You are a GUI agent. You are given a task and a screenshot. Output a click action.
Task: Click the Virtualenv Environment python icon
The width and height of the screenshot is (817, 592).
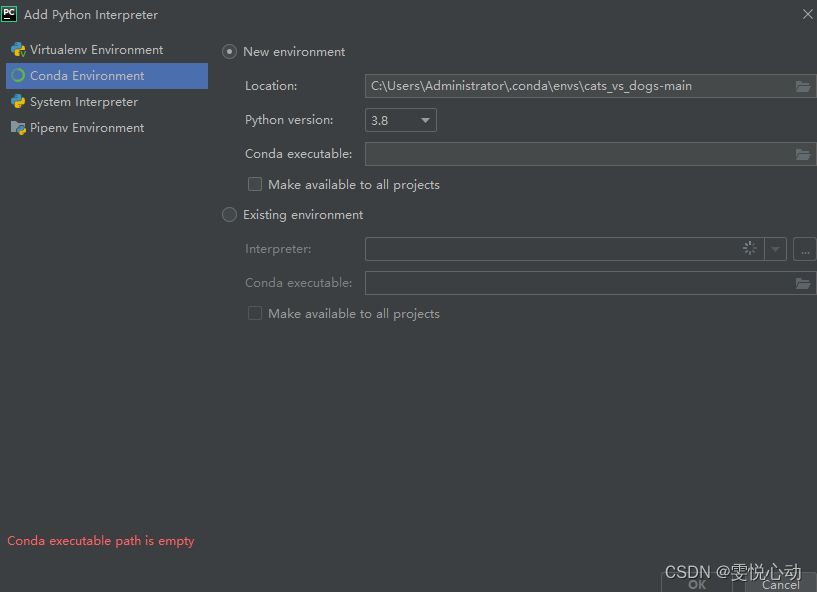tap(18, 50)
